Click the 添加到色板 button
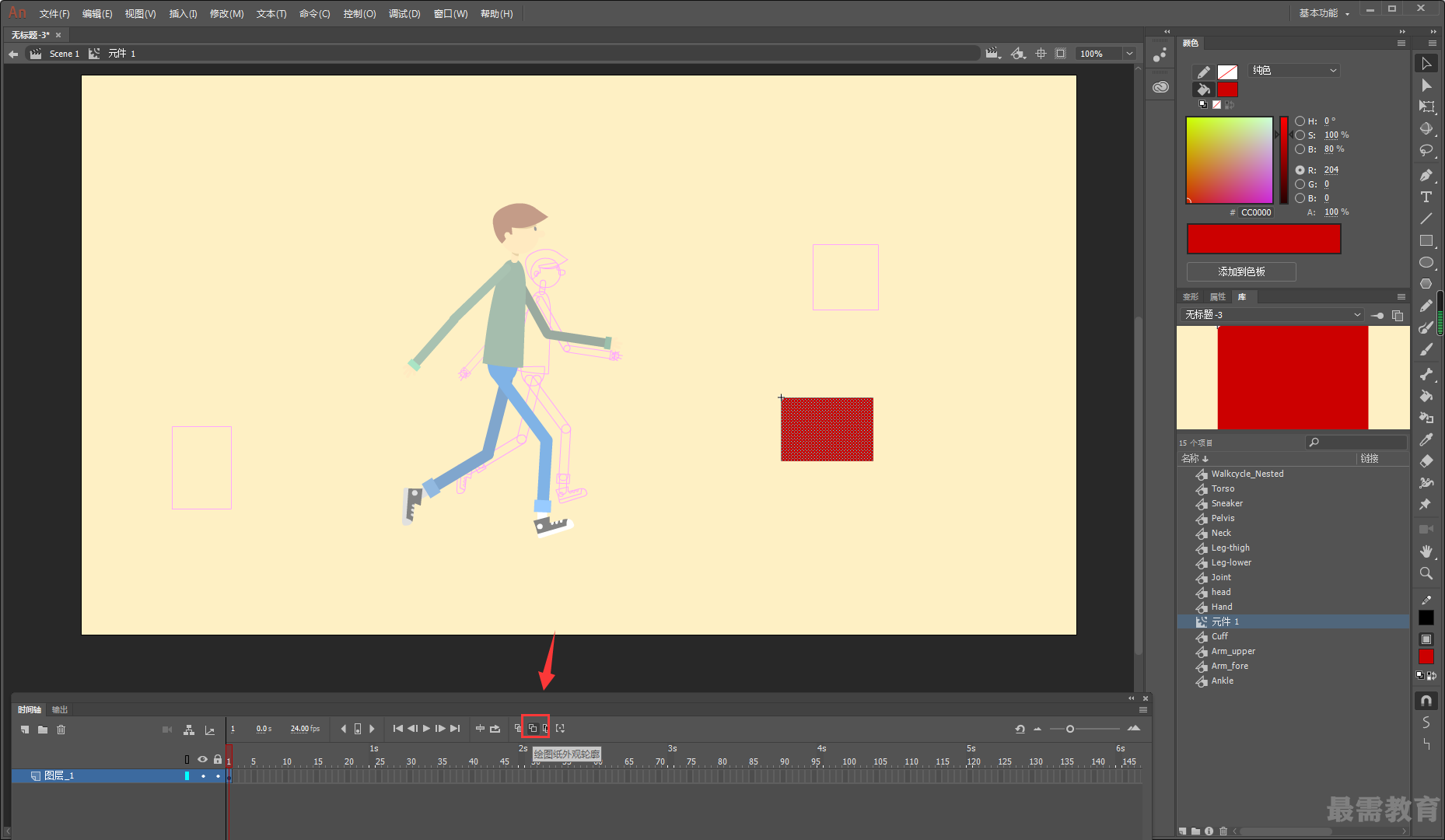This screenshot has width=1445, height=840. coord(1241,271)
